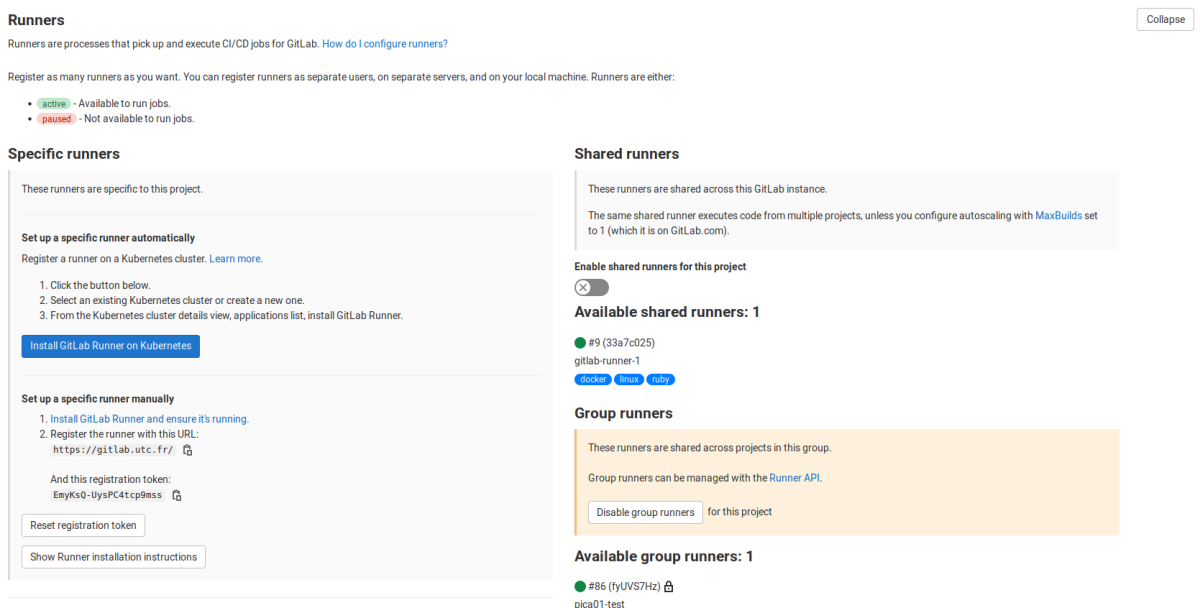Open the MaxBuilds link
The height and width of the screenshot is (608, 1200).
[x=1058, y=215]
